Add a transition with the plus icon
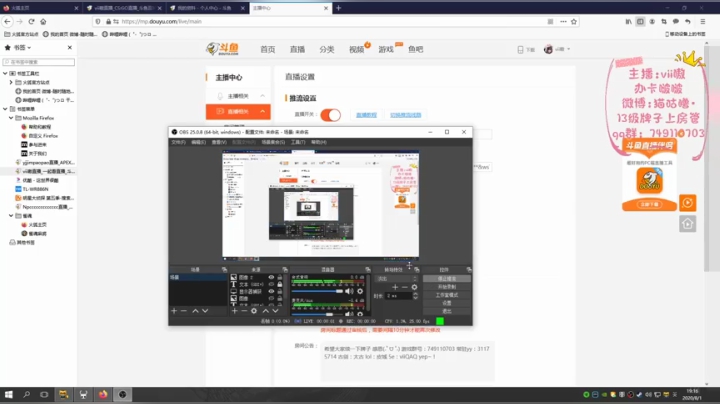 [395, 287]
